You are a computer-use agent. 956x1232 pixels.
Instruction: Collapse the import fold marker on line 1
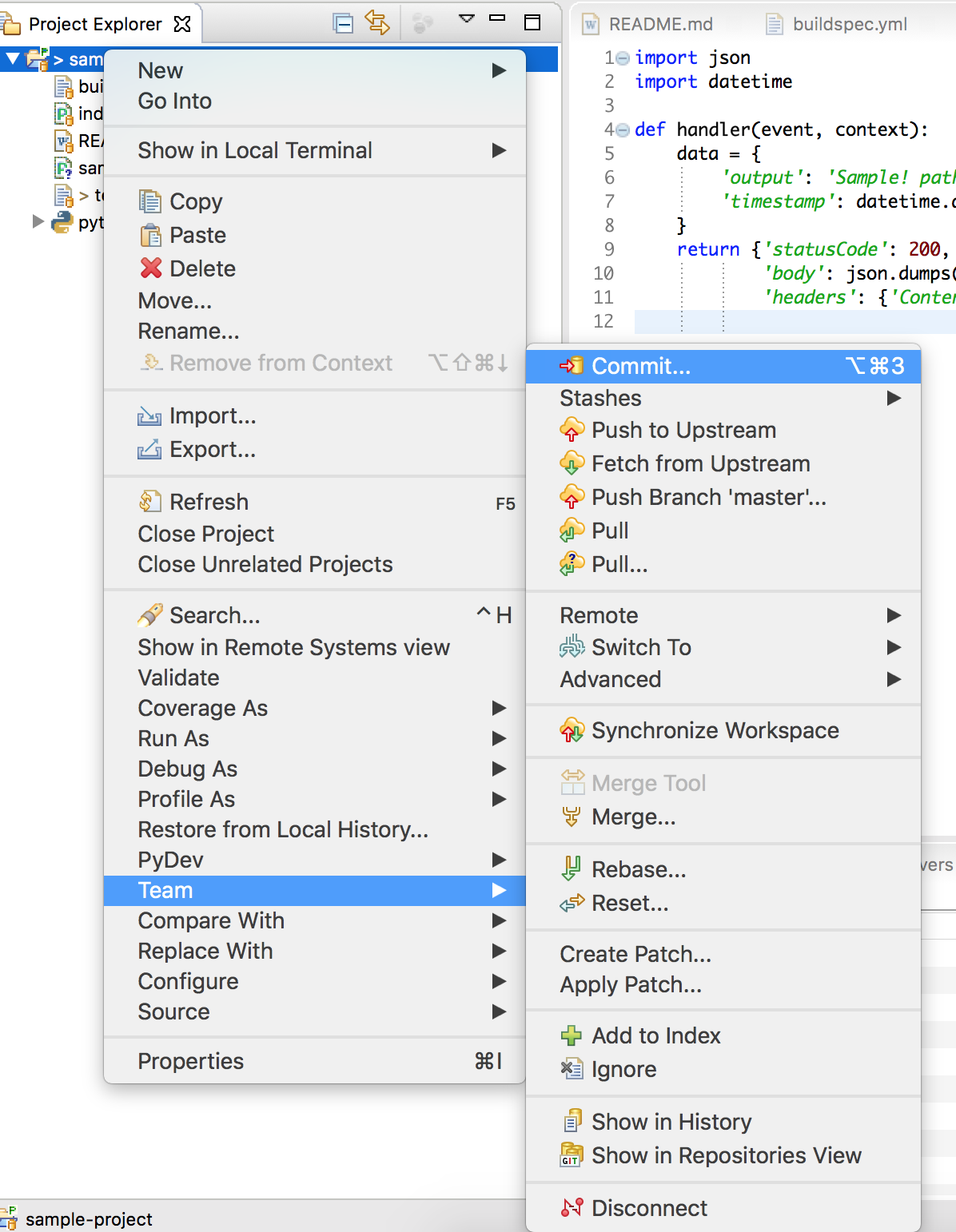coord(623,58)
